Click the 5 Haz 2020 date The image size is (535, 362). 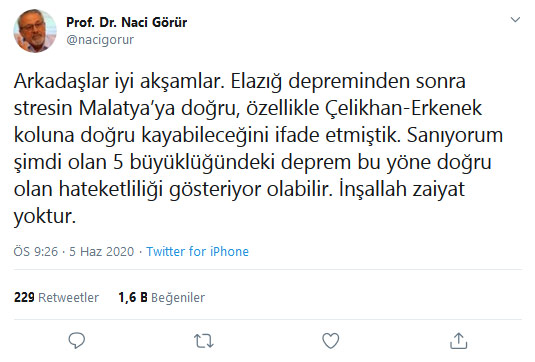pyautogui.click(x=102, y=251)
